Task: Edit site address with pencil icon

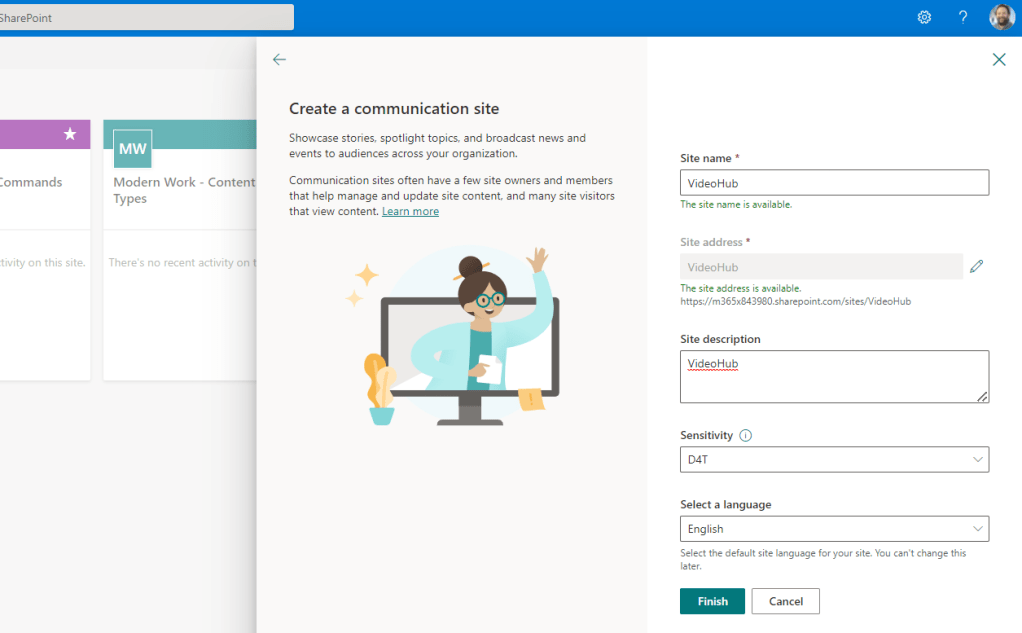Action: pyautogui.click(x=976, y=267)
